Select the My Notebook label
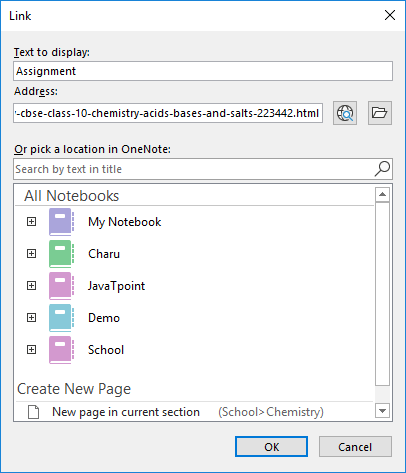Screen dimensions: 406x473 tap(125, 222)
